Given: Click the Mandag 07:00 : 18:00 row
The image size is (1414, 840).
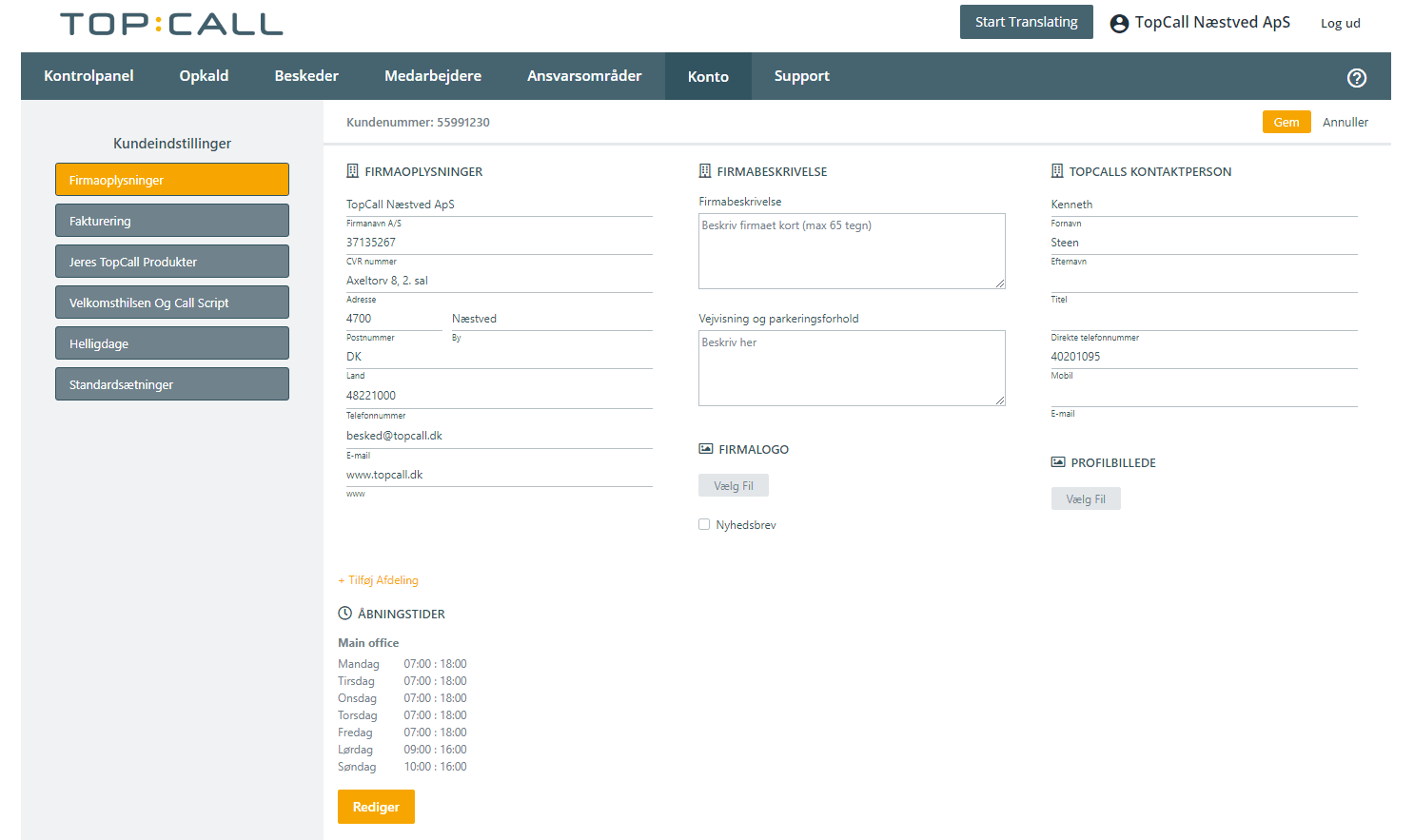Looking at the screenshot, I should tap(403, 664).
